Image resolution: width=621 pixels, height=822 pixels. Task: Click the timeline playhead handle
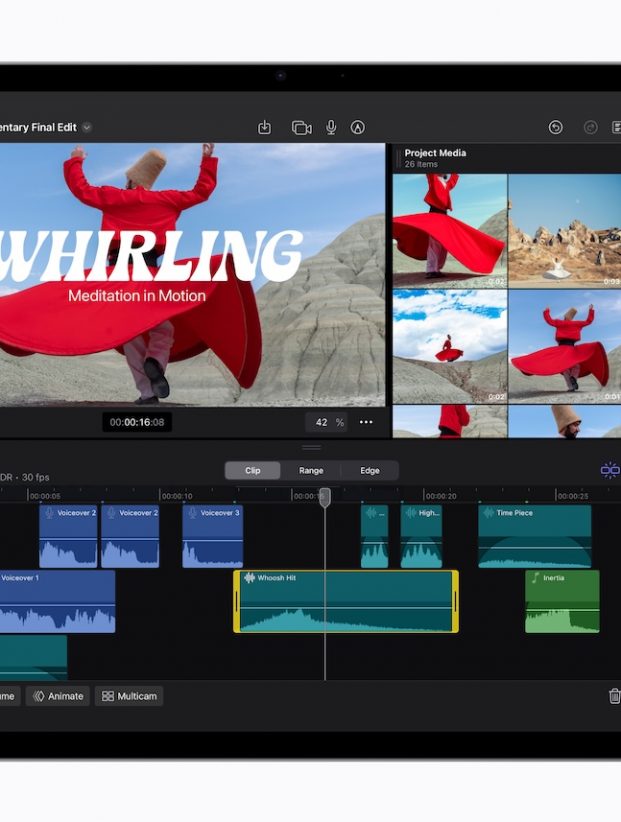click(324, 496)
